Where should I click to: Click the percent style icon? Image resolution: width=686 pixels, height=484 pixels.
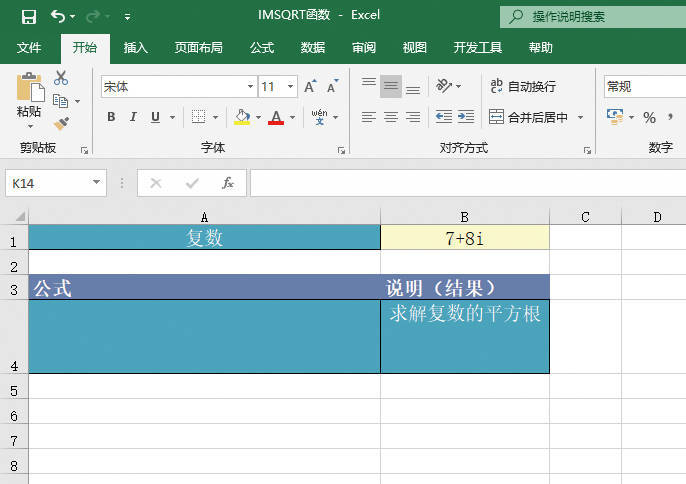(x=649, y=118)
